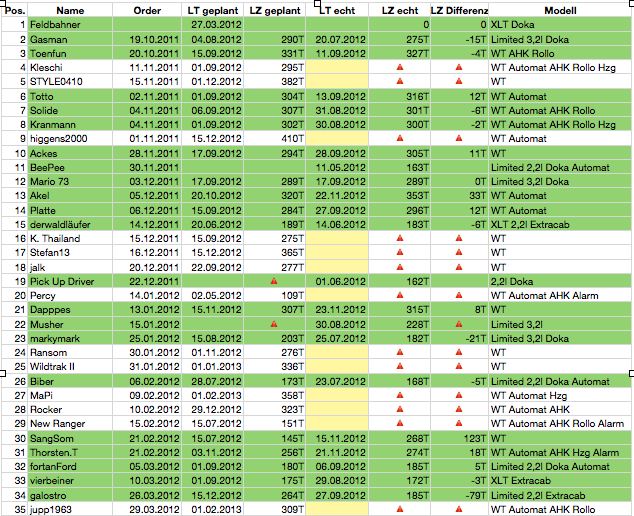Click Totto's LZ Differenz value 12T

pos(478,96)
